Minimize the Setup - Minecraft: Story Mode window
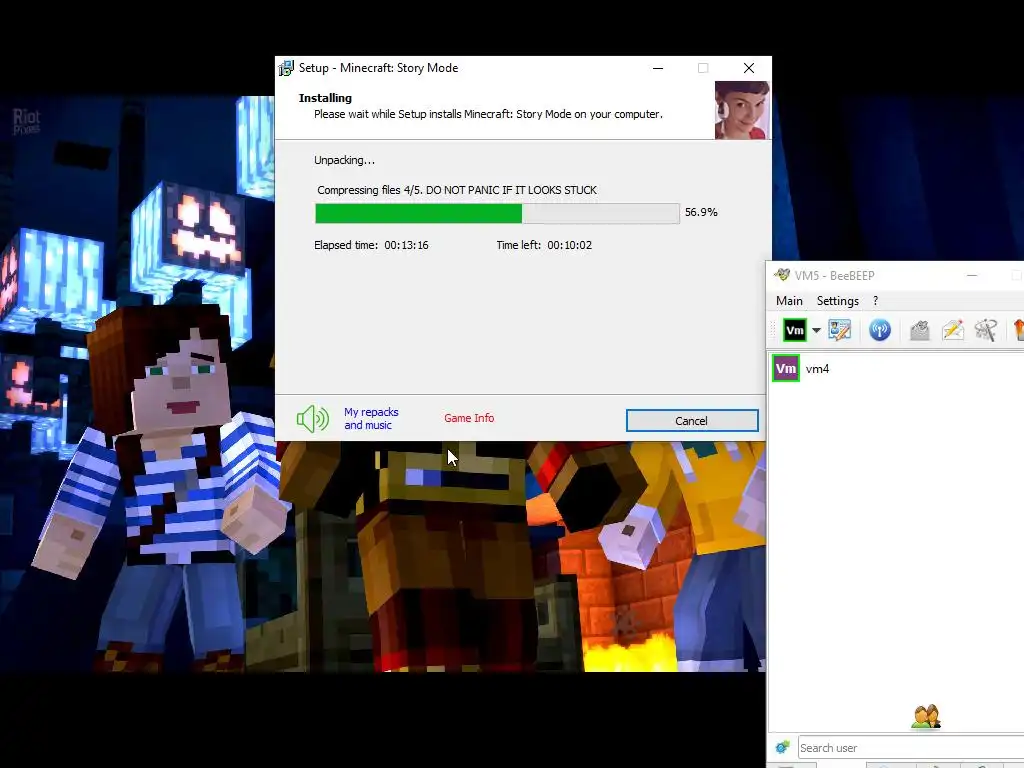The width and height of the screenshot is (1024, 768). click(x=658, y=68)
